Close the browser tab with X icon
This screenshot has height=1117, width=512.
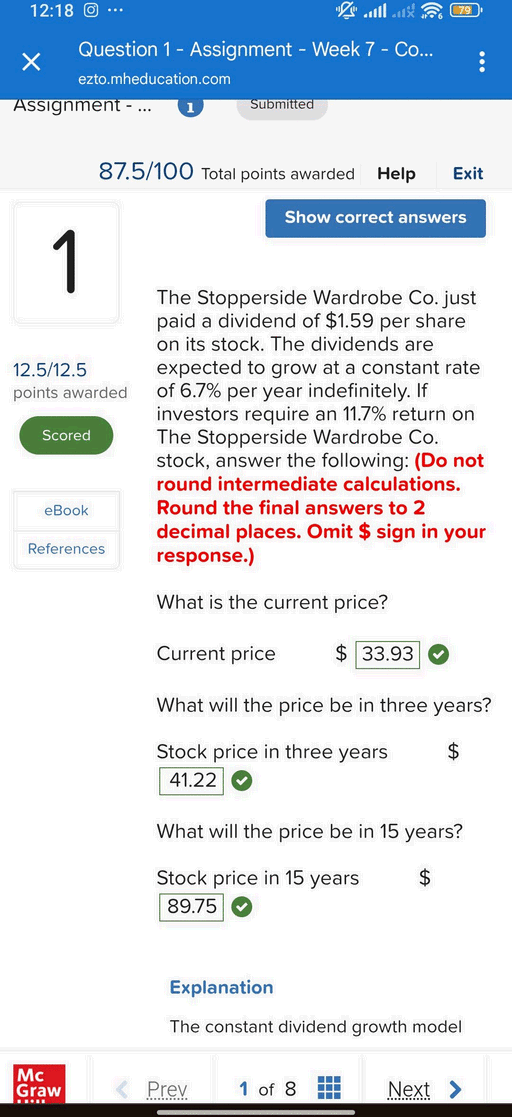point(31,63)
